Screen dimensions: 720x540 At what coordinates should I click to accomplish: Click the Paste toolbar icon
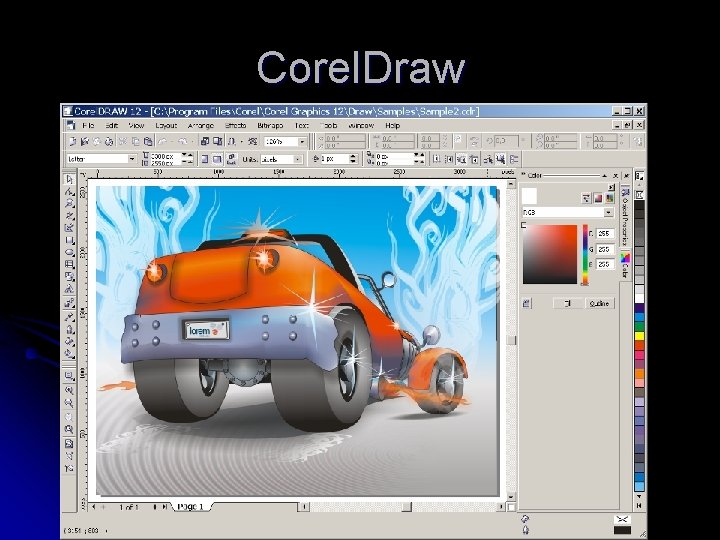coord(148,141)
